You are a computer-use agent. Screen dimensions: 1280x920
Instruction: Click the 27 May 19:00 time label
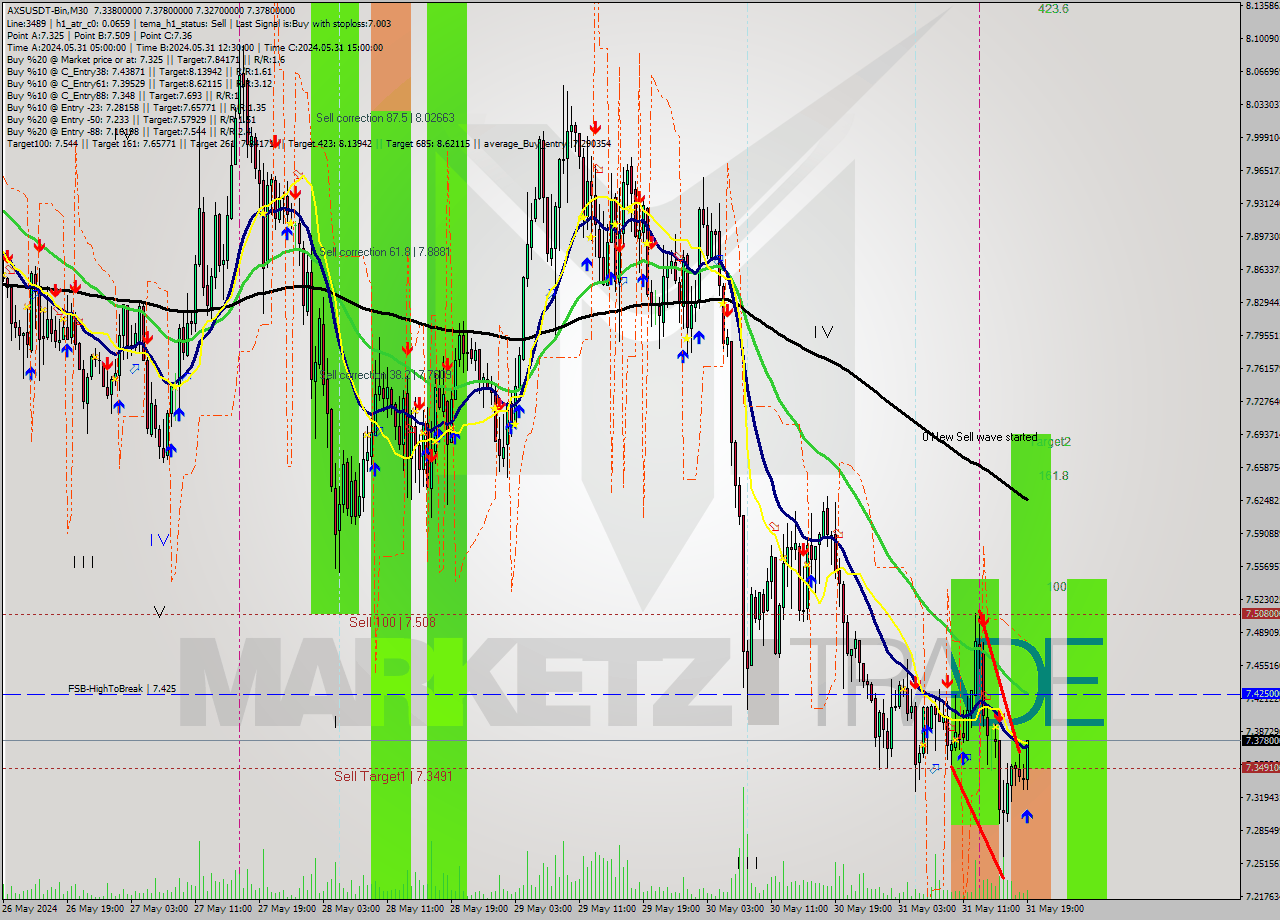pos(287,909)
